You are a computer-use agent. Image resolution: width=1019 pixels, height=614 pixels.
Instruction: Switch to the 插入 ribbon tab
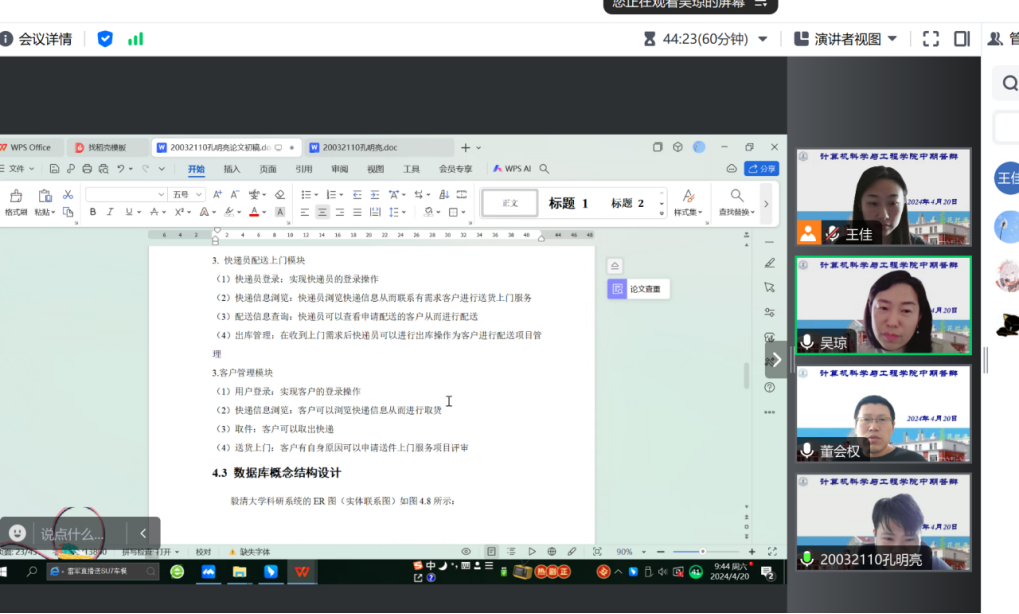[232, 169]
